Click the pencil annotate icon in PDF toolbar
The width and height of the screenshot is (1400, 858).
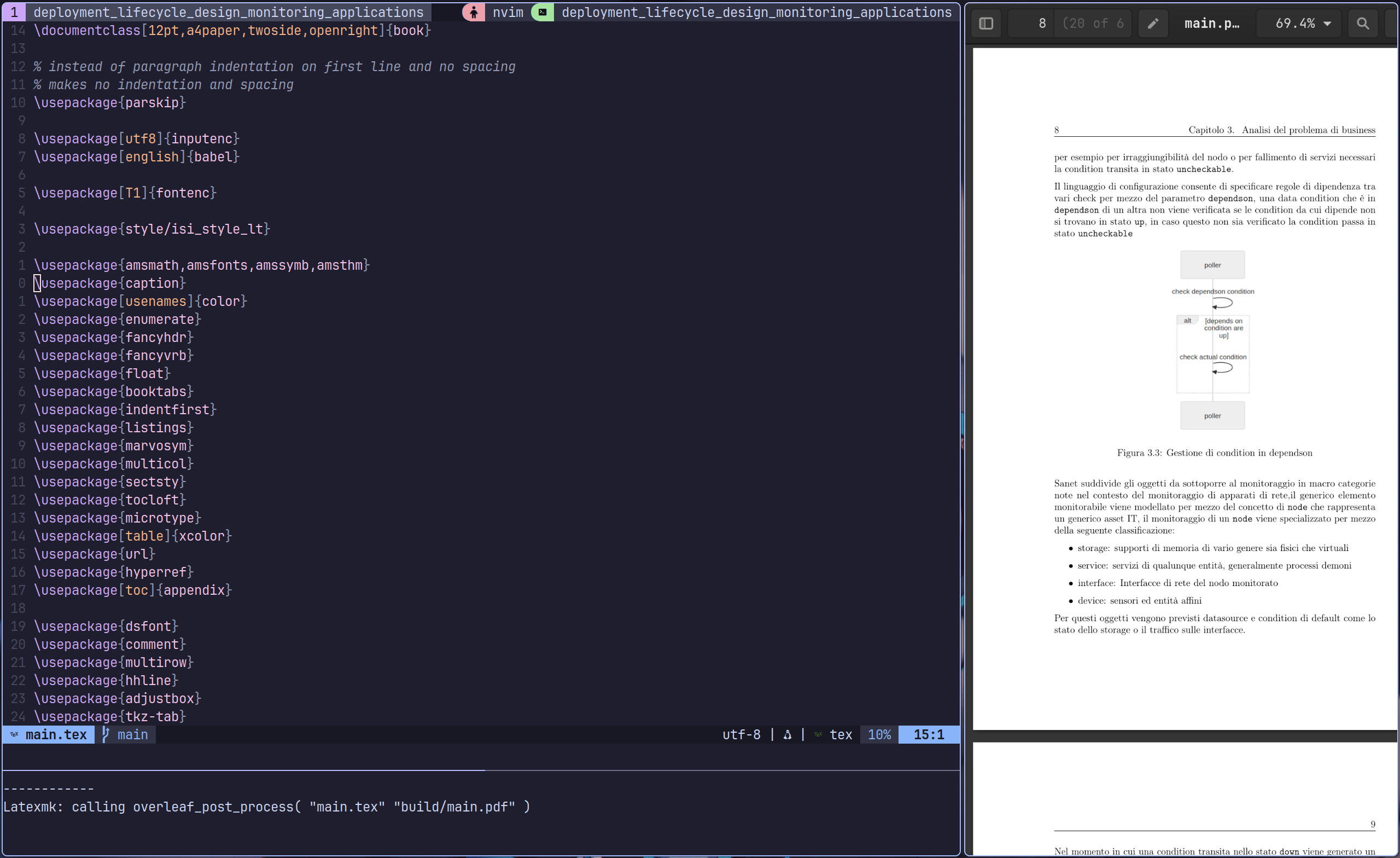[x=1153, y=24]
